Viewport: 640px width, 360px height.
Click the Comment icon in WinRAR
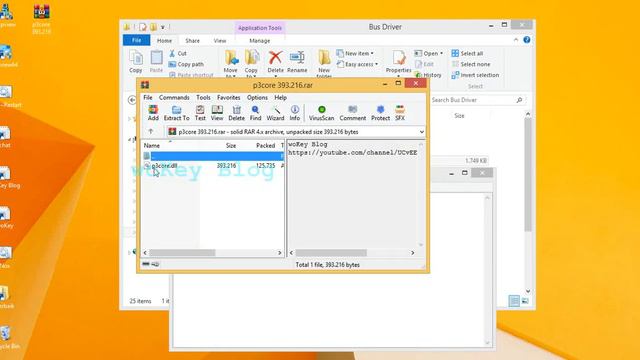point(353,113)
